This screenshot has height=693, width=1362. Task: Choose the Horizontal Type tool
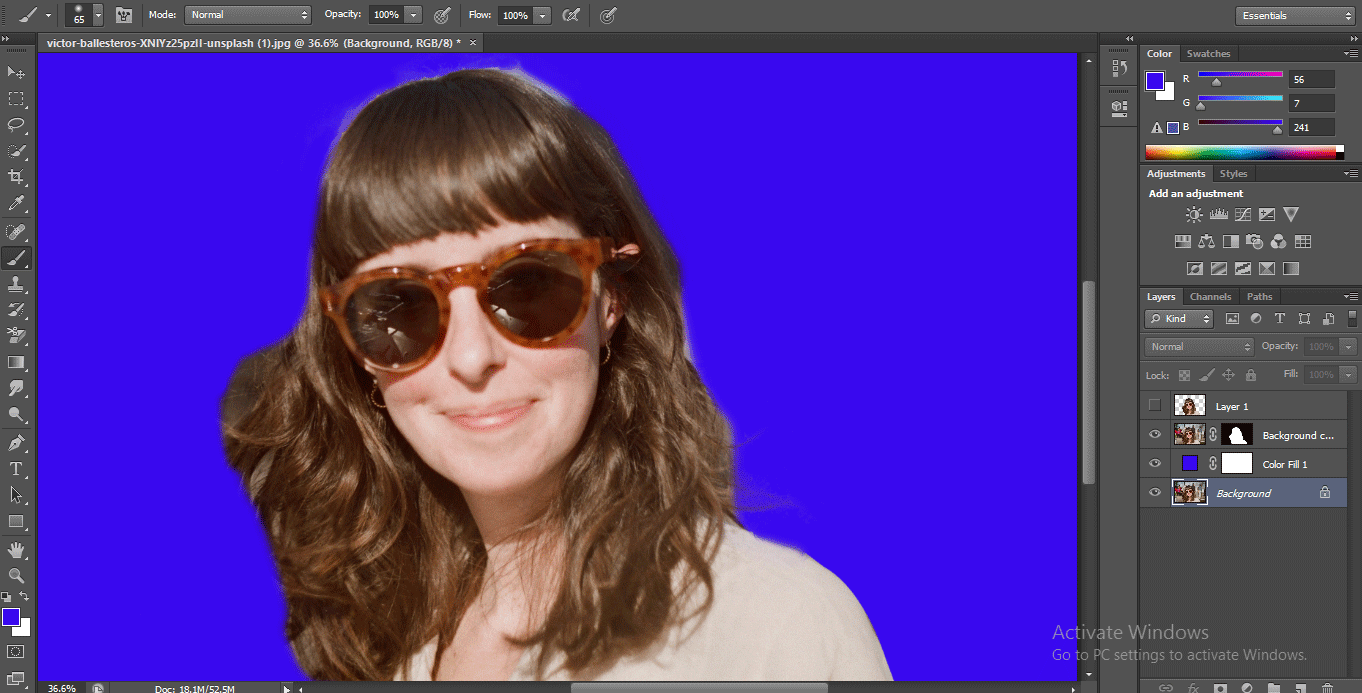point(16,468)
